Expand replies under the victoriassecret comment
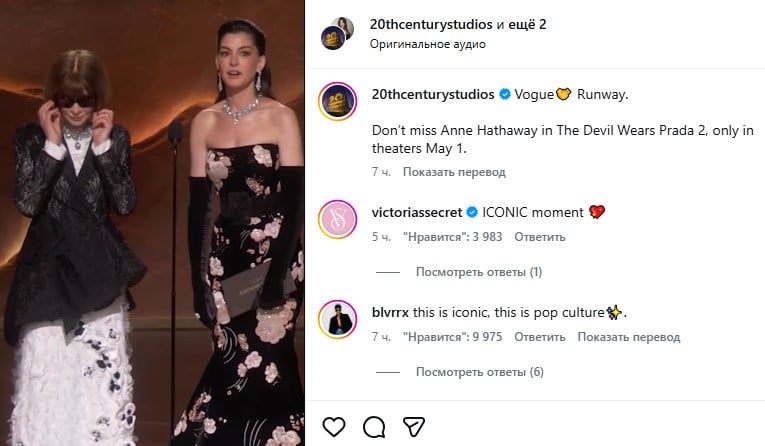Image resolution: width=765 pixels, height=446 pixels. click(479, 271)
